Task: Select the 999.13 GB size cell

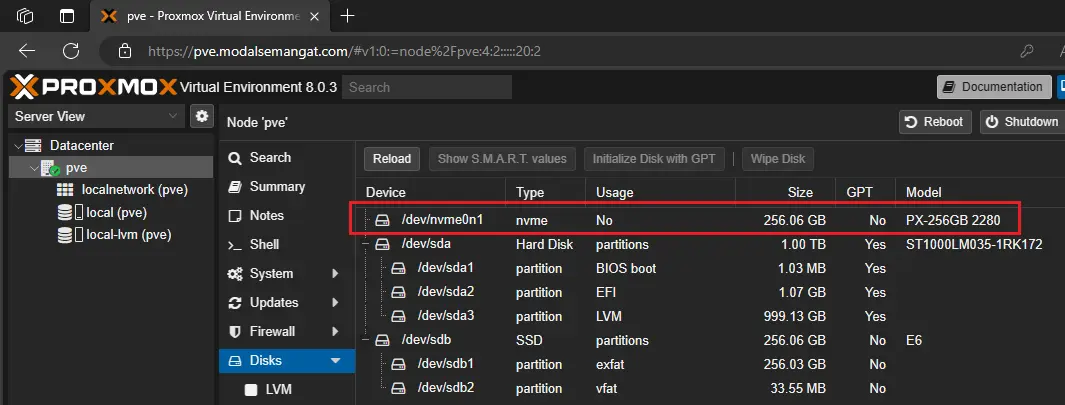Action: pos(795,317)
